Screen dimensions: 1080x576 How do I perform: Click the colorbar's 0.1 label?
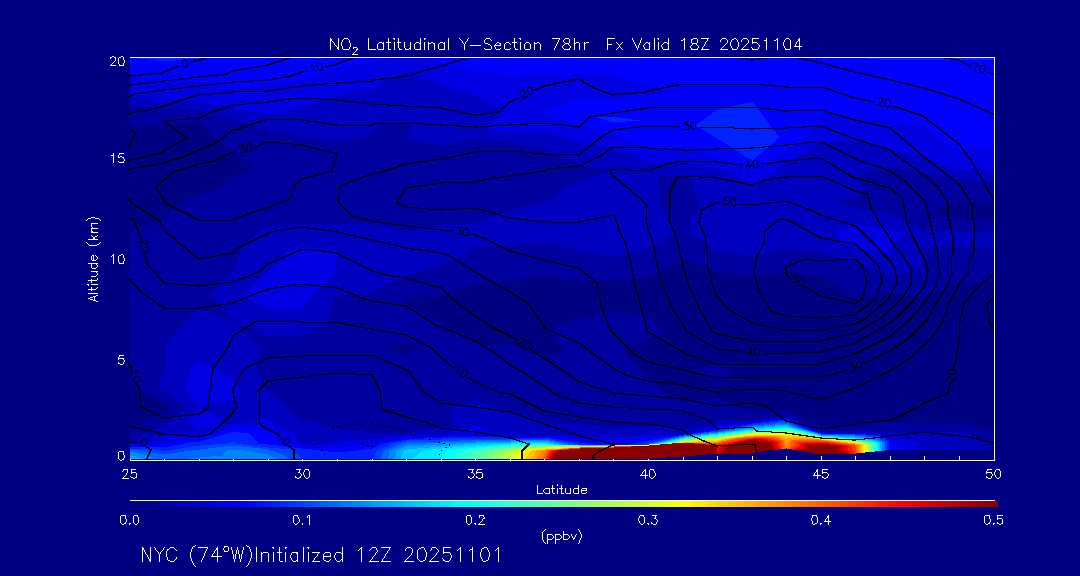(302, 520)
